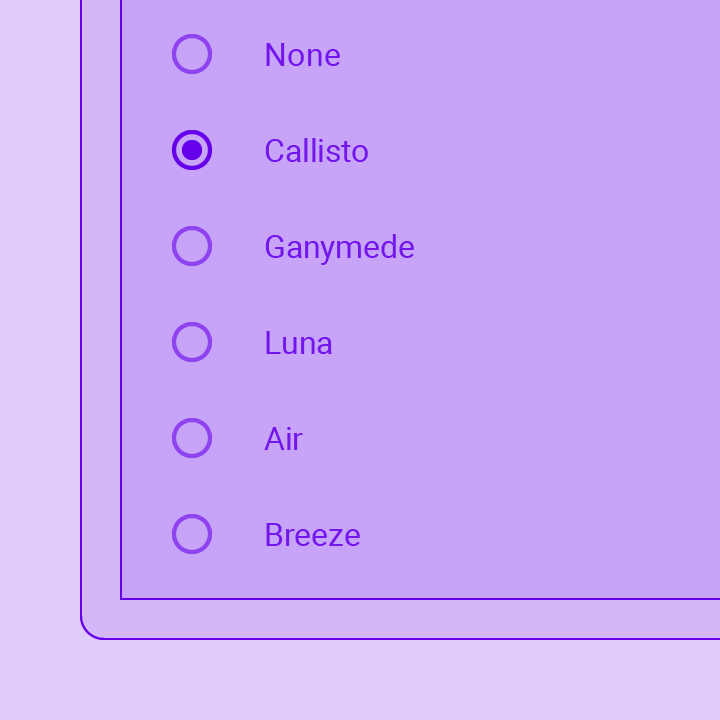The width and height of the screenshot is (720, 720).
Task: Click the outer card margin around the list
Action: point(101,321)
